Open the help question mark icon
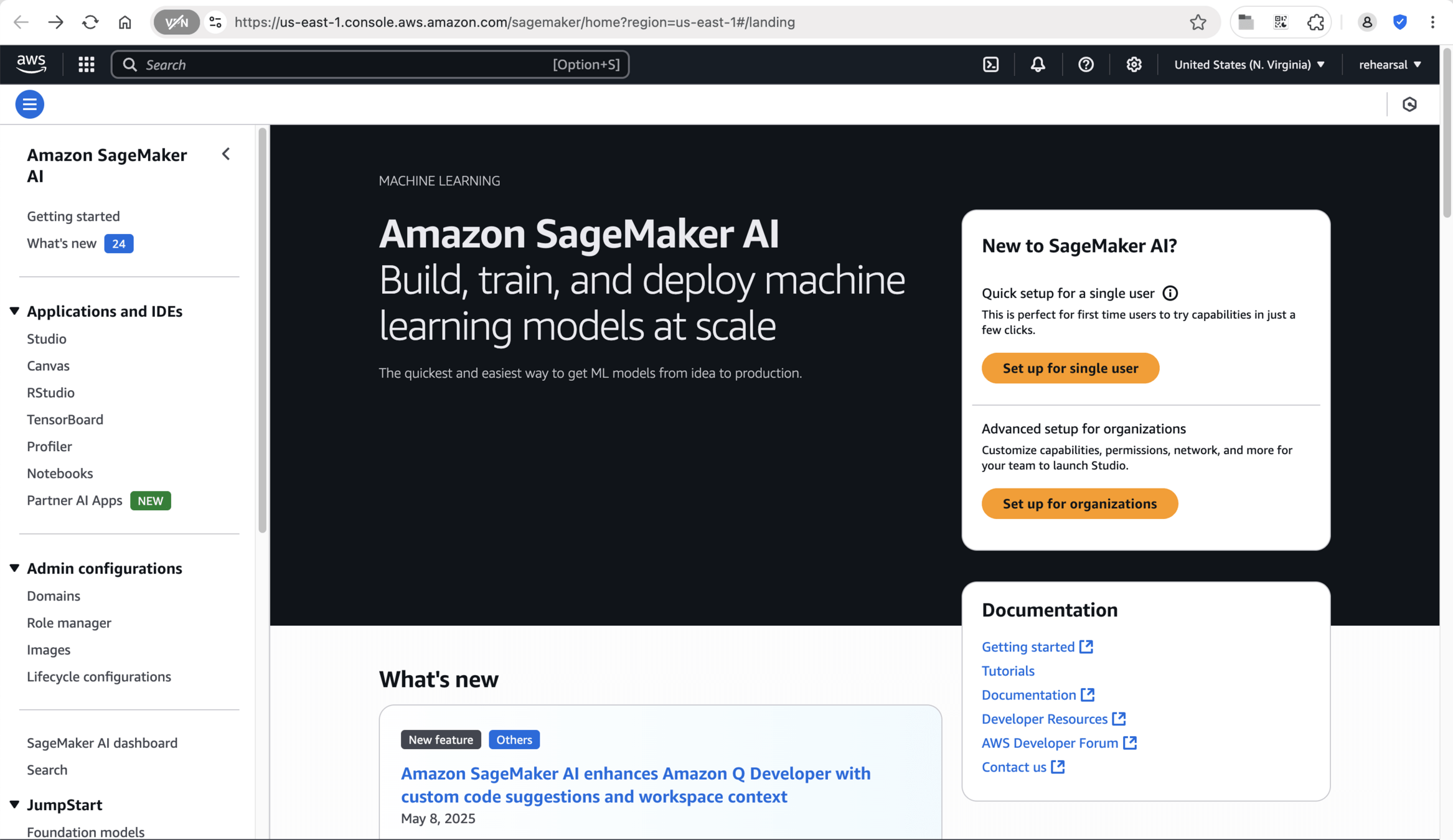 (x=1086, y=65)
